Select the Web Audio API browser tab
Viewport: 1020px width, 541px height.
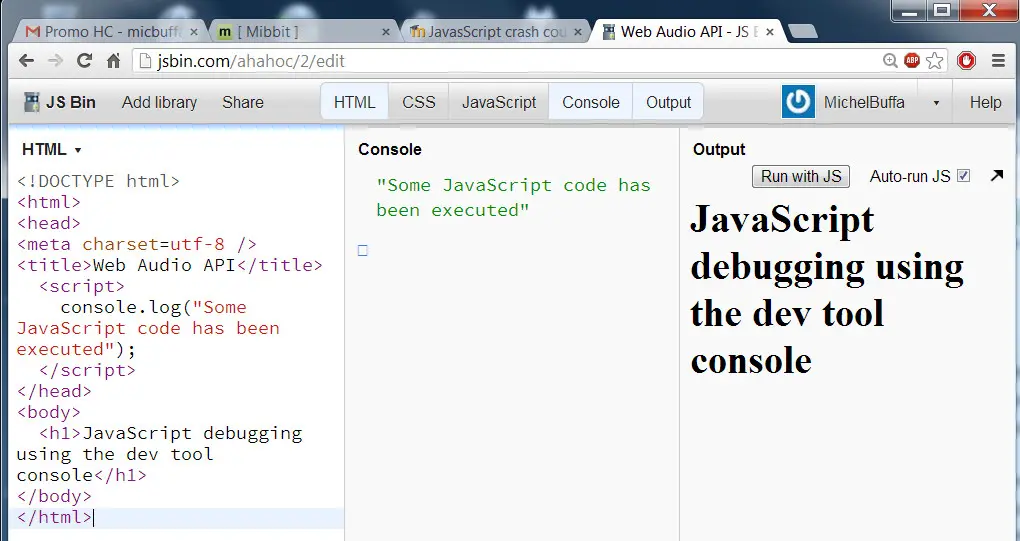[688, 32]
